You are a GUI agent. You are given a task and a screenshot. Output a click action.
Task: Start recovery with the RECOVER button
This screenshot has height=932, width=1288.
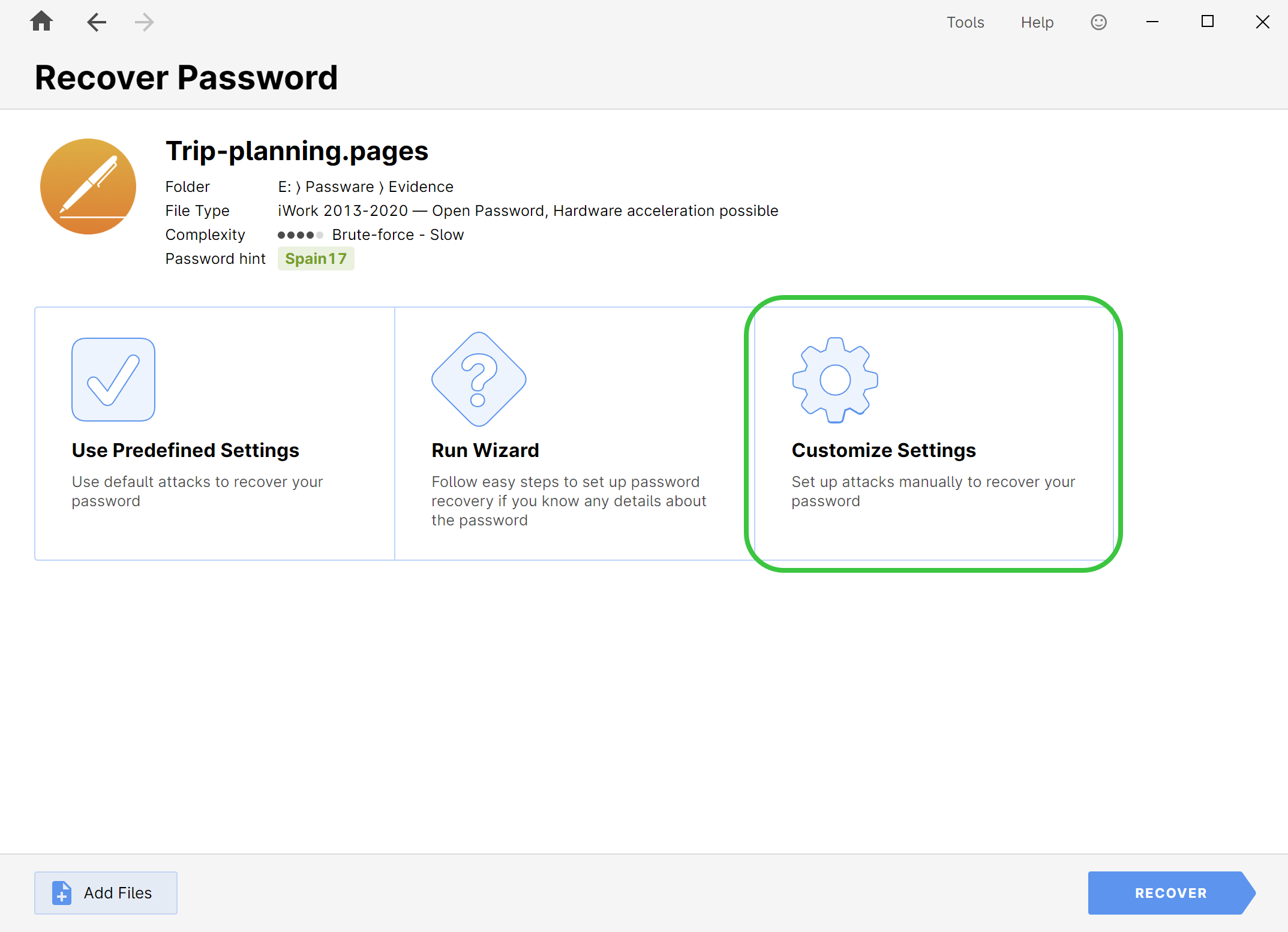[x=1172, y=893]
